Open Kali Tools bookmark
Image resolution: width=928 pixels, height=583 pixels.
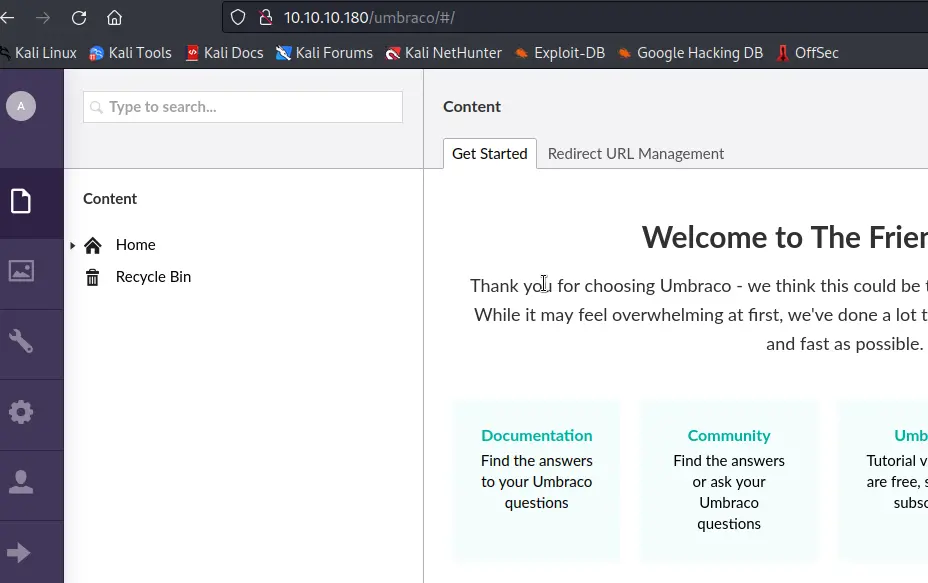click(x=130, y=53)
